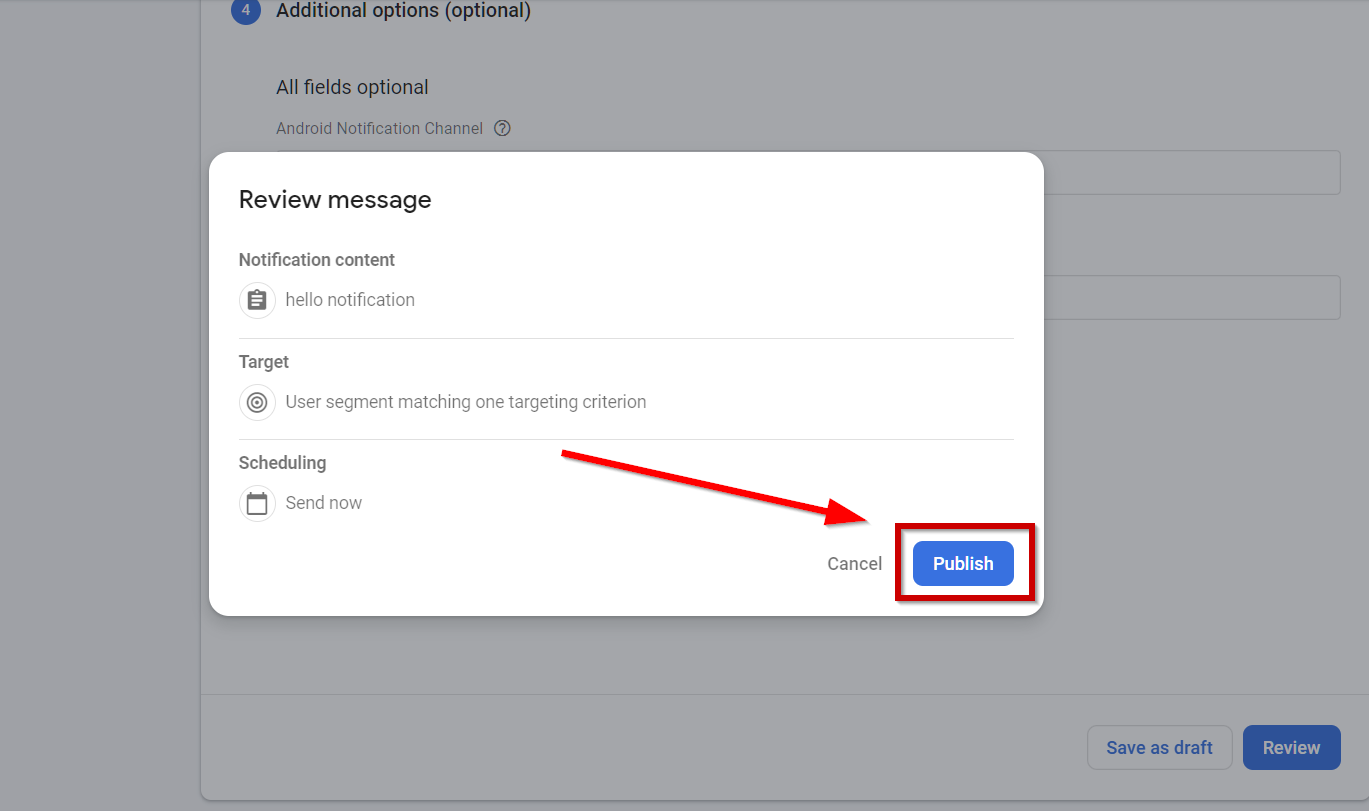Cancel the review dialog

854,563
